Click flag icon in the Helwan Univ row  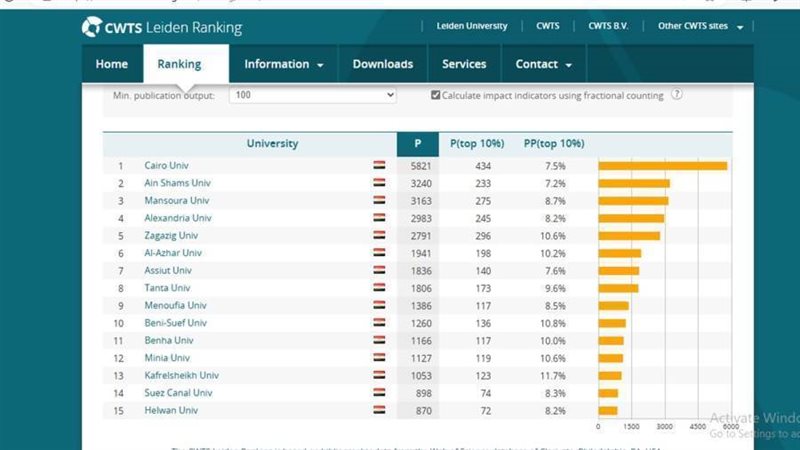tap(380, 411)
